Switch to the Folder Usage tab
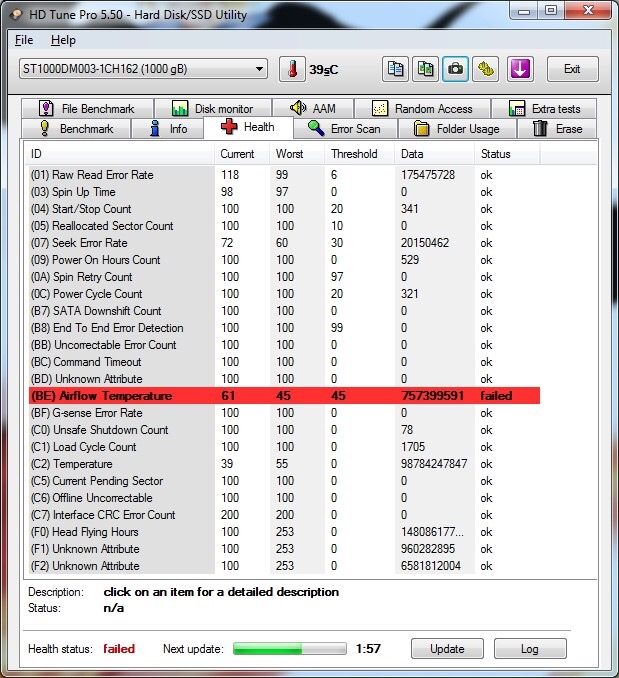 (x=457, y=129)
